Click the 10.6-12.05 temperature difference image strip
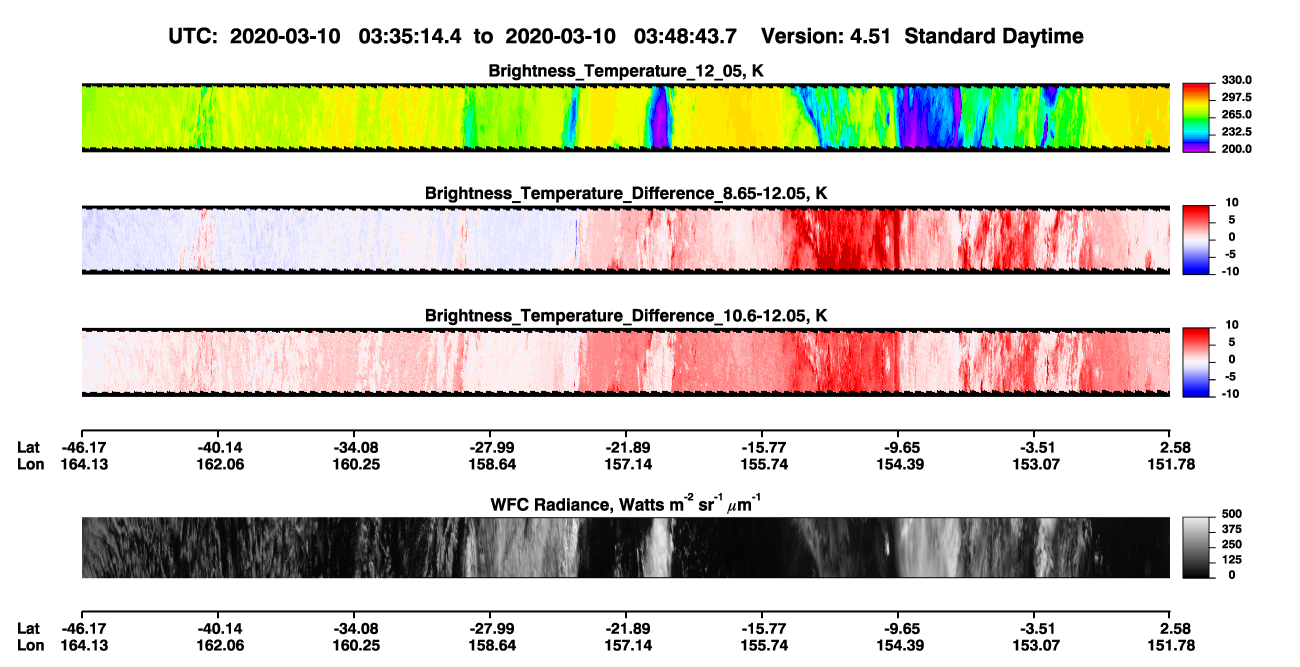1300x667 pixels. click(626, 362)
